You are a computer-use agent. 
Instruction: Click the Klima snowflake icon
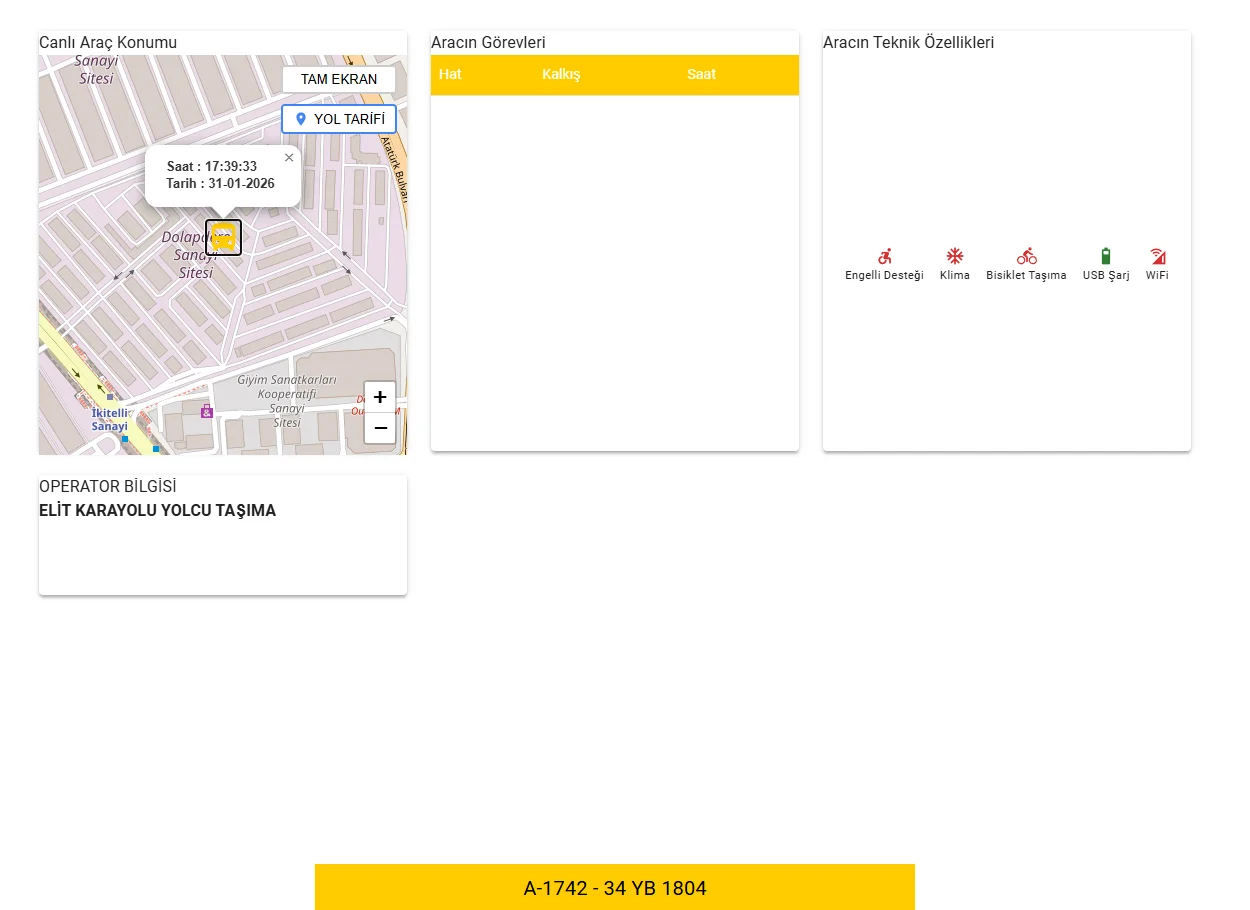tap(955, 256)
